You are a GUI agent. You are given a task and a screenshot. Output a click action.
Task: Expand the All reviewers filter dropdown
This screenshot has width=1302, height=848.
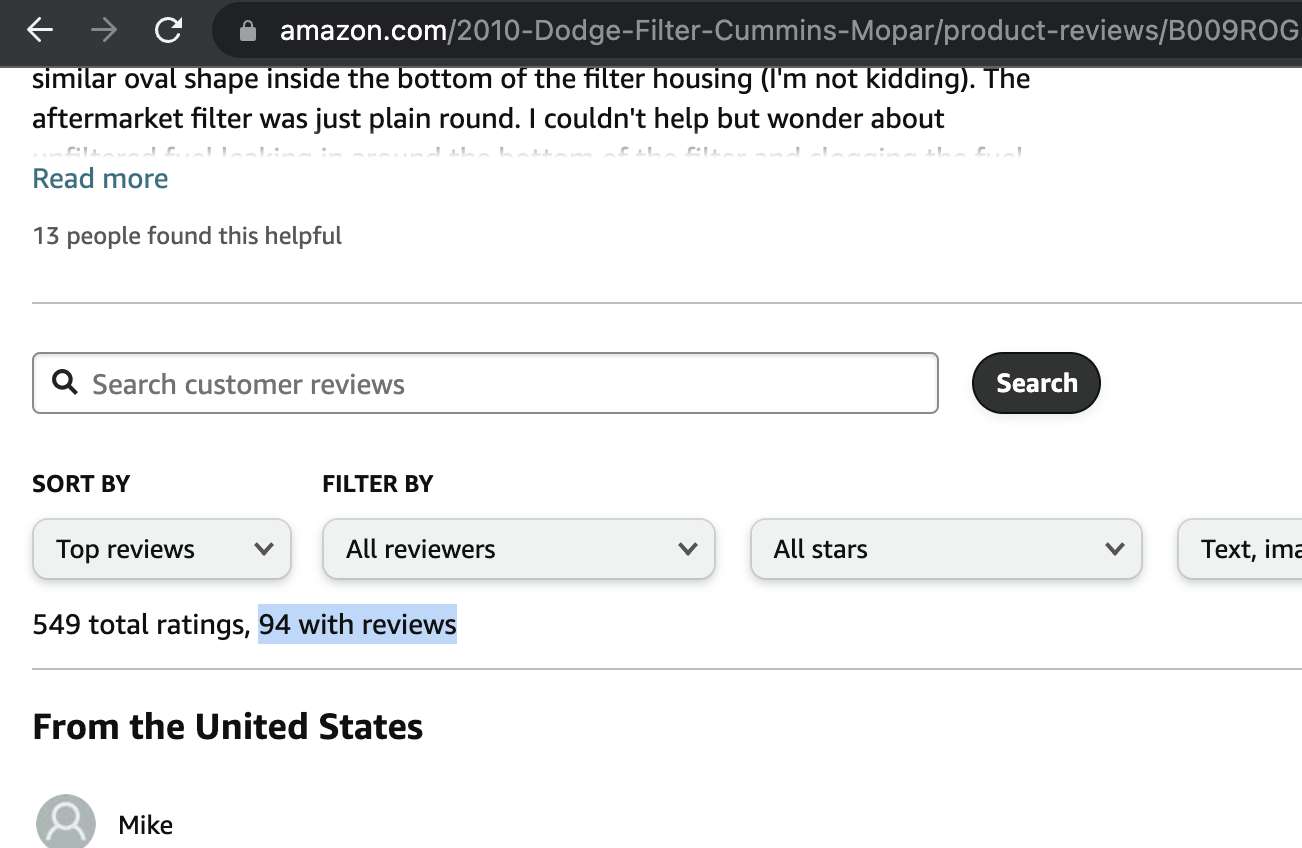click(x=518, y=549)
